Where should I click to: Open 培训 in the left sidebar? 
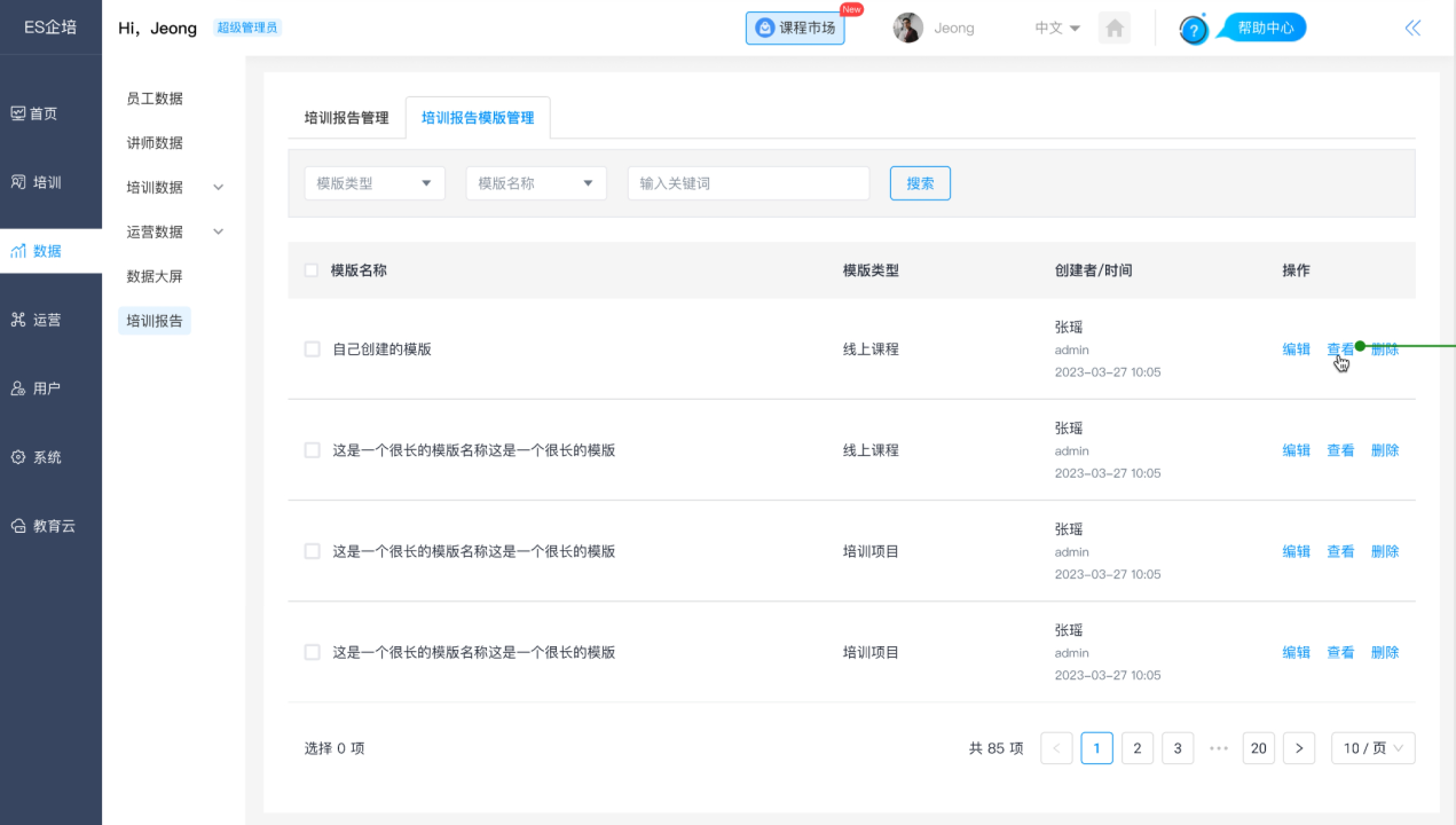click(36, 182)
